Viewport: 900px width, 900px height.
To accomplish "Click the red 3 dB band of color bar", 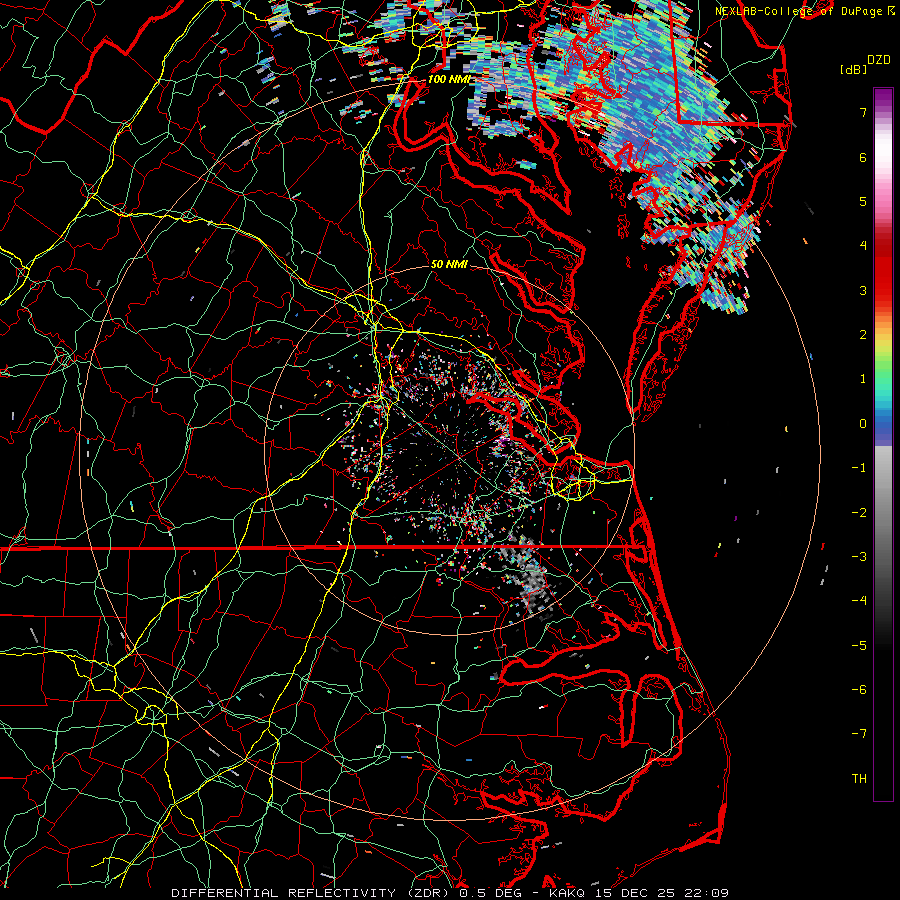I will pos(883,281).
